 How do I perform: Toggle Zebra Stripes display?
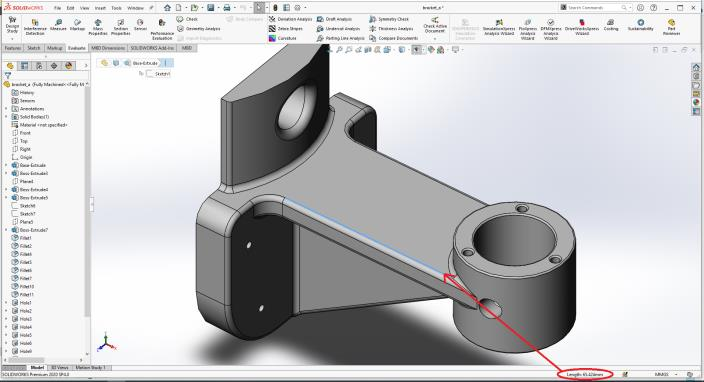click(286, 28)
